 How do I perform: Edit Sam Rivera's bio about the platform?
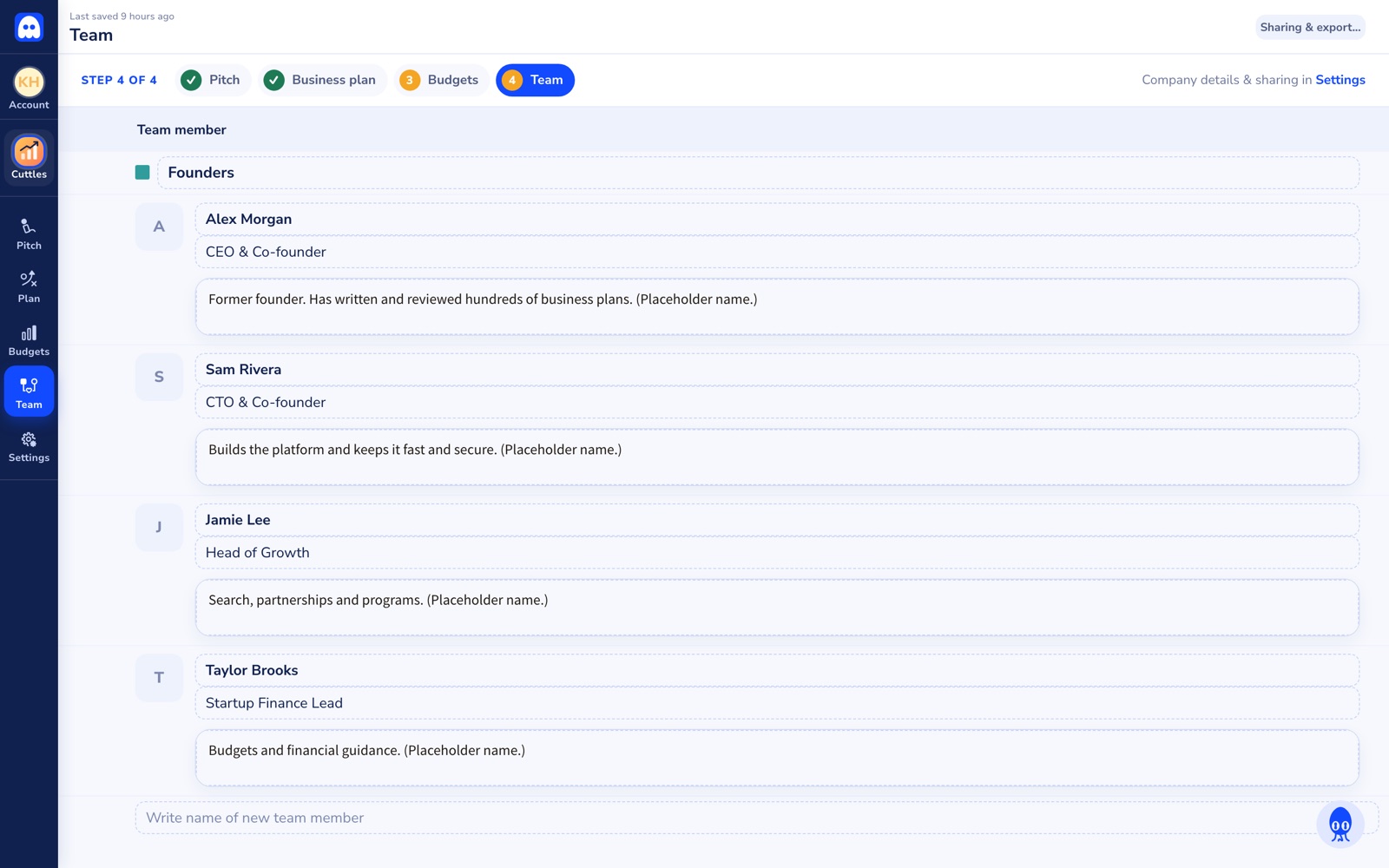tap(777, 457)
